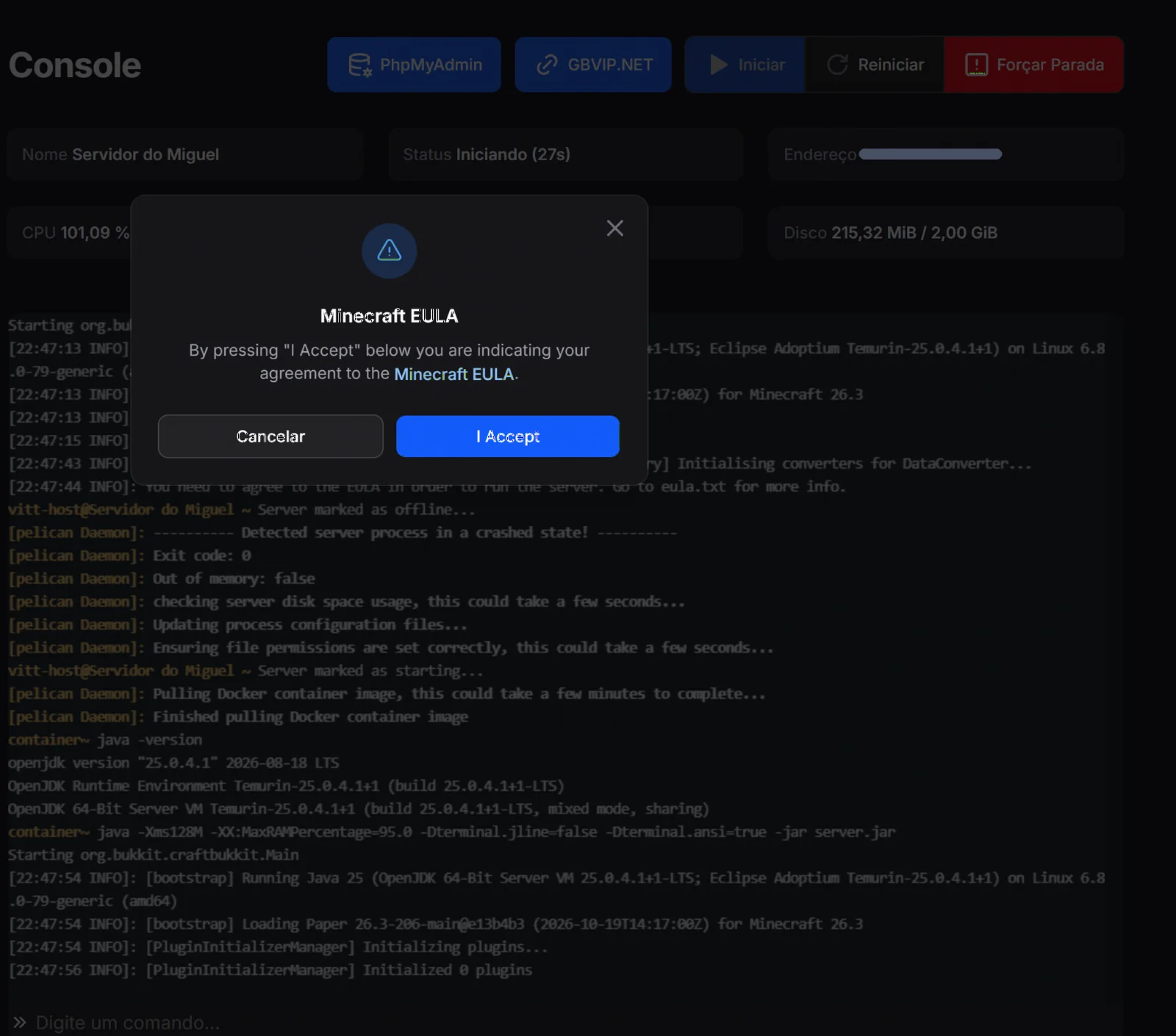Open the GBVIP.NET link button
This screenshot has height=1036, width=1176.
pyautogui.click(x=593, y=65)
